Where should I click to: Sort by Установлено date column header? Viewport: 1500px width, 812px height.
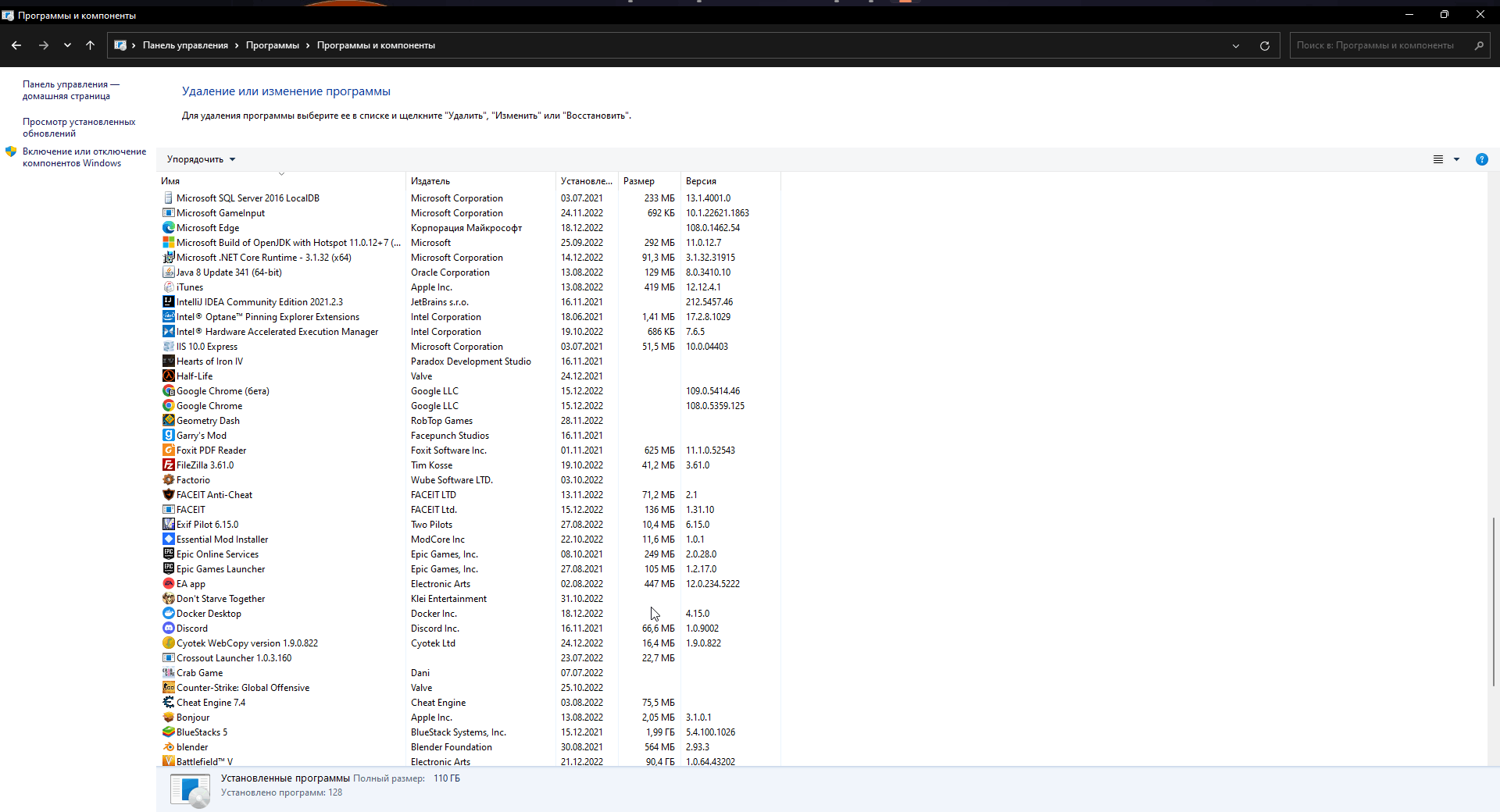pos(587,181)
